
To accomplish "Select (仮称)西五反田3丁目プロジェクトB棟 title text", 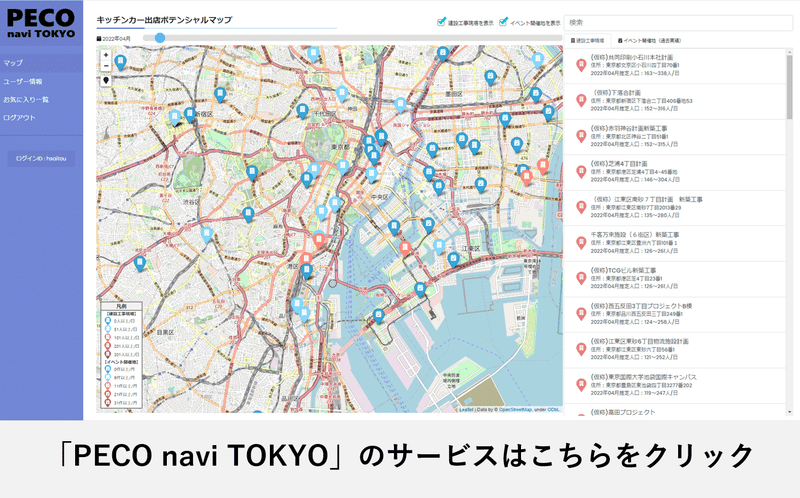I will click(x=641, y=306).
